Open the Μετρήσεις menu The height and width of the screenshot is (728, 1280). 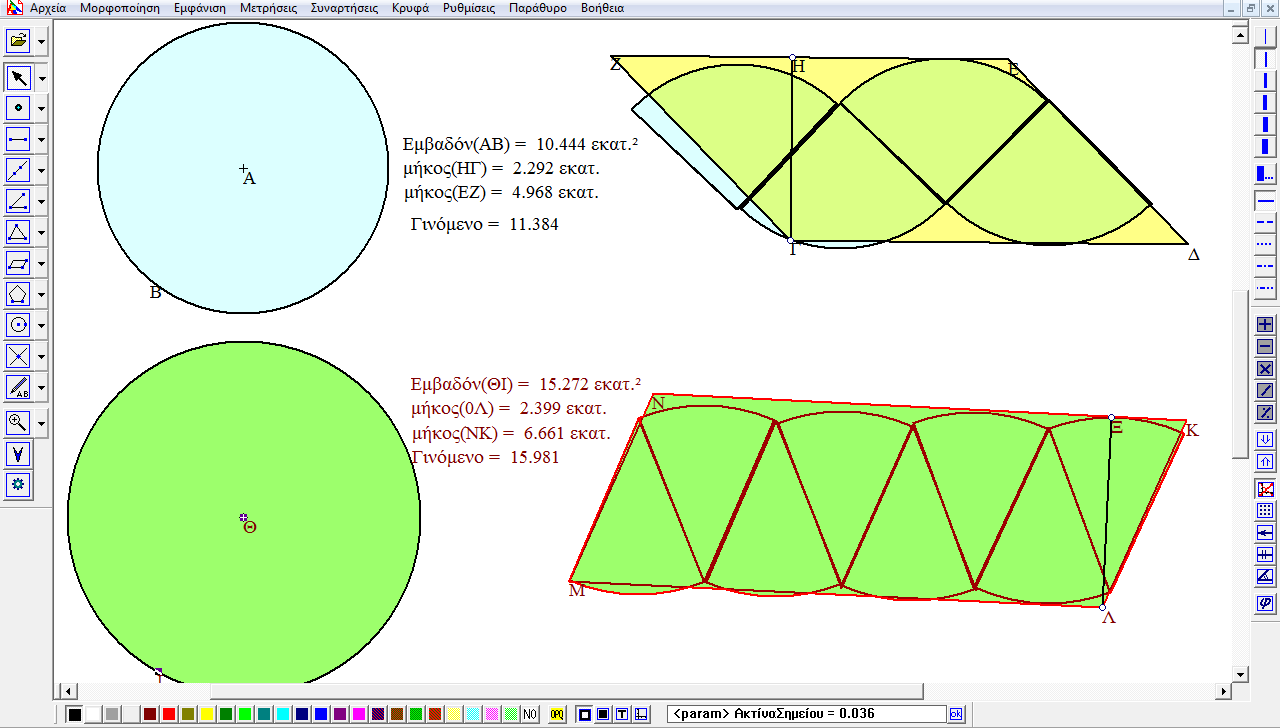(268, 8)
